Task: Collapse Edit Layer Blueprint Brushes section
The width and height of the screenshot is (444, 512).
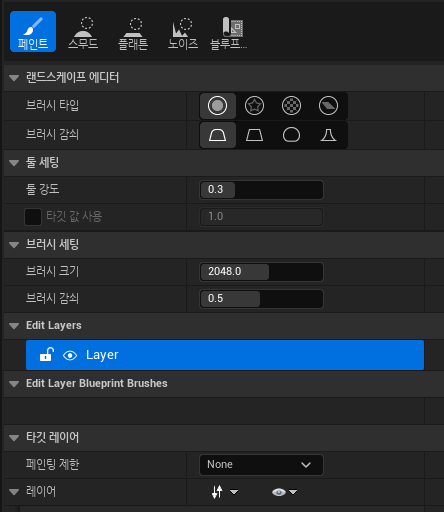Action: tap(14, 384)
